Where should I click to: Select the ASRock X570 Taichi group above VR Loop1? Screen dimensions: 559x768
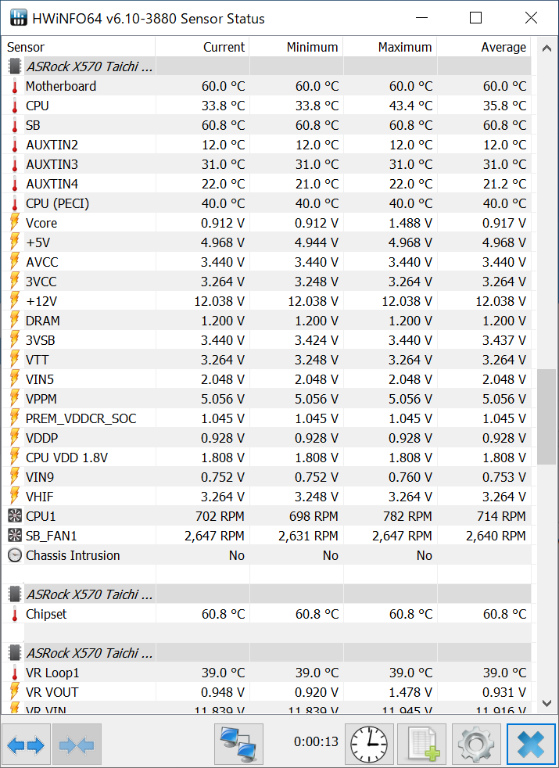(267, 653)
